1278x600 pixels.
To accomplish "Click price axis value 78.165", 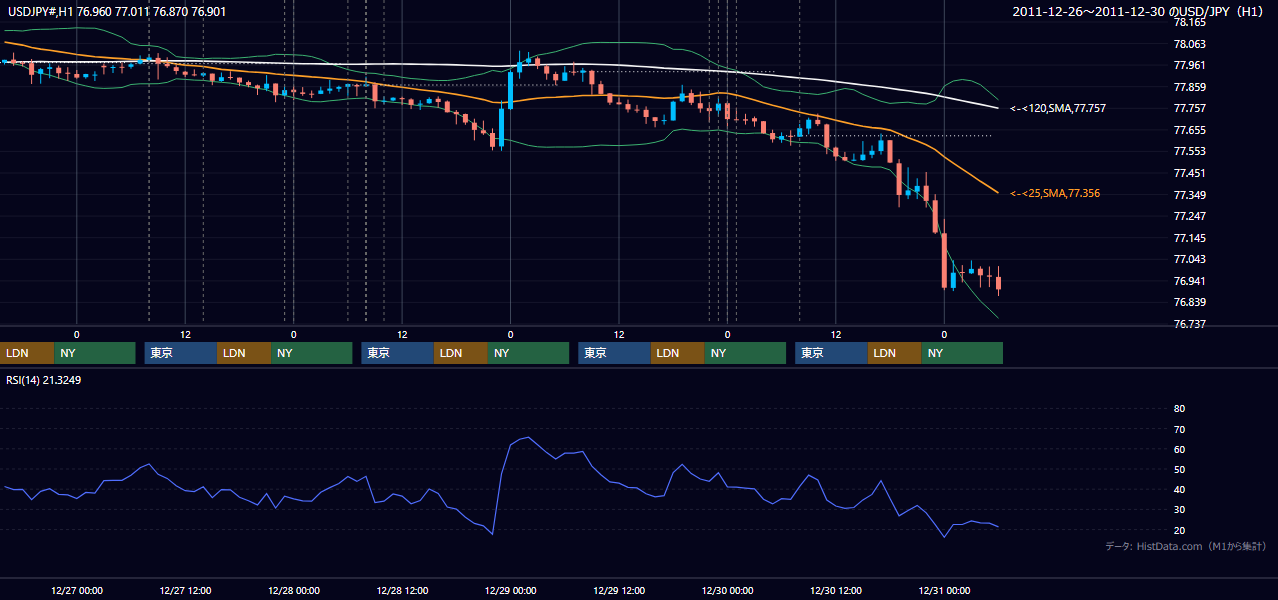I will (x=1189, y=22).
